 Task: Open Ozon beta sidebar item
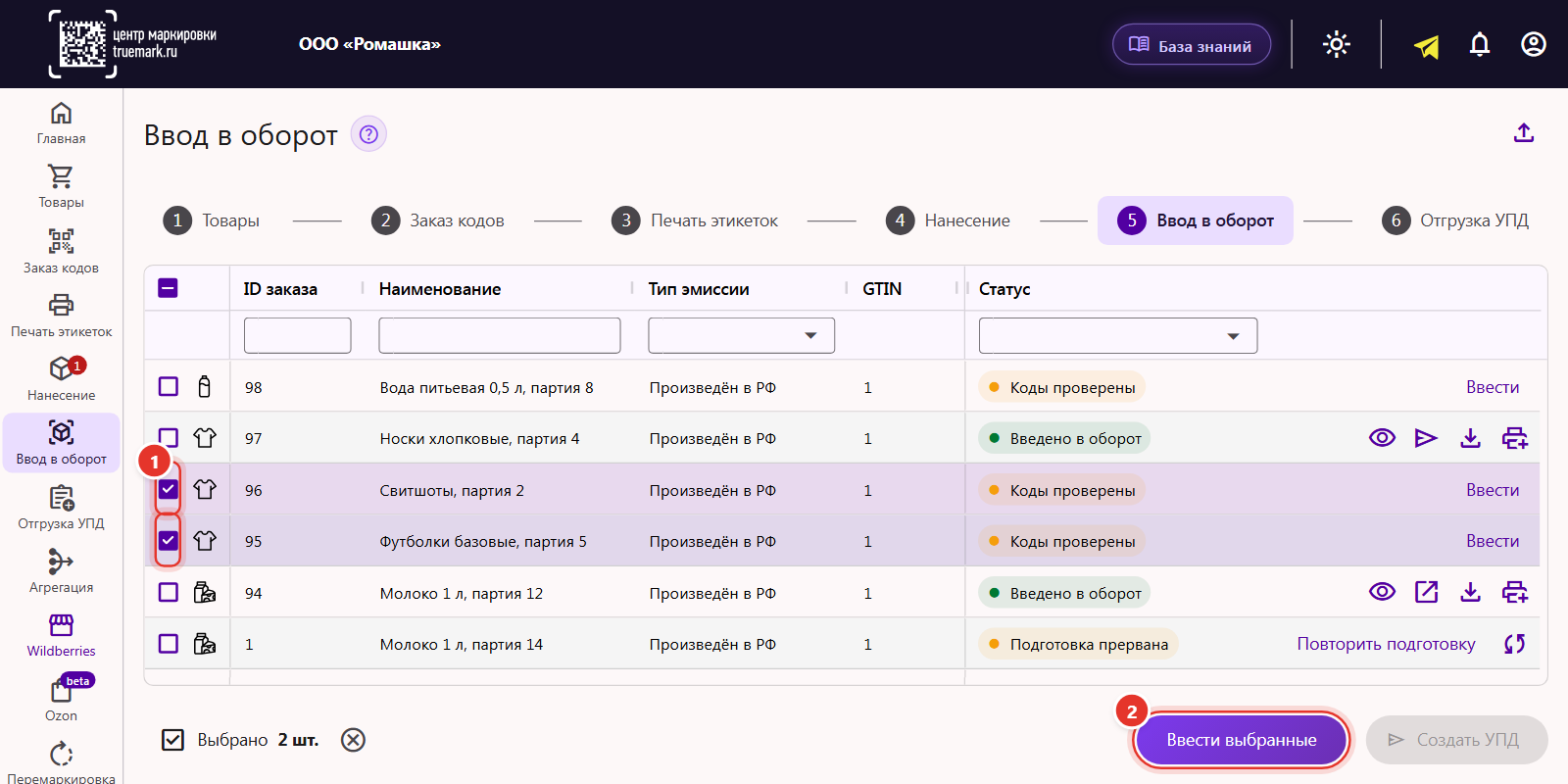point(61,700)
